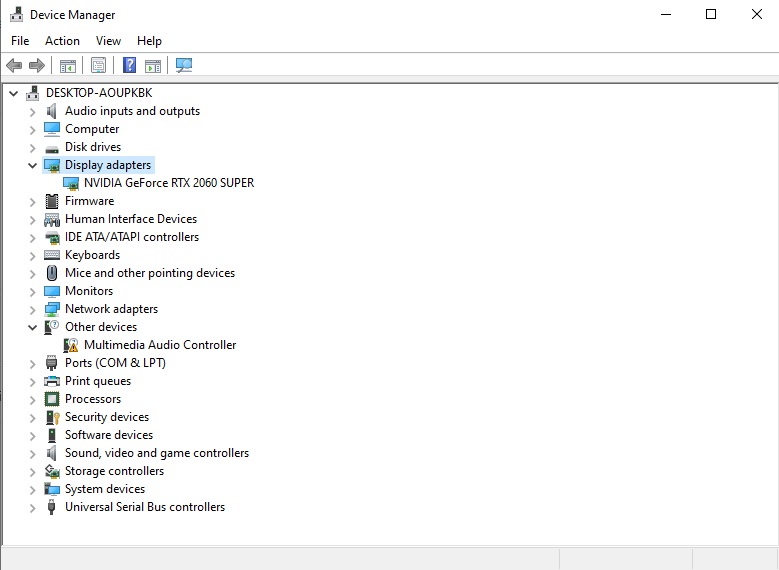The height and width of the screenshot is (570, 779).
Task: Click the Forward arrow toolbar button
Action: 37,66
